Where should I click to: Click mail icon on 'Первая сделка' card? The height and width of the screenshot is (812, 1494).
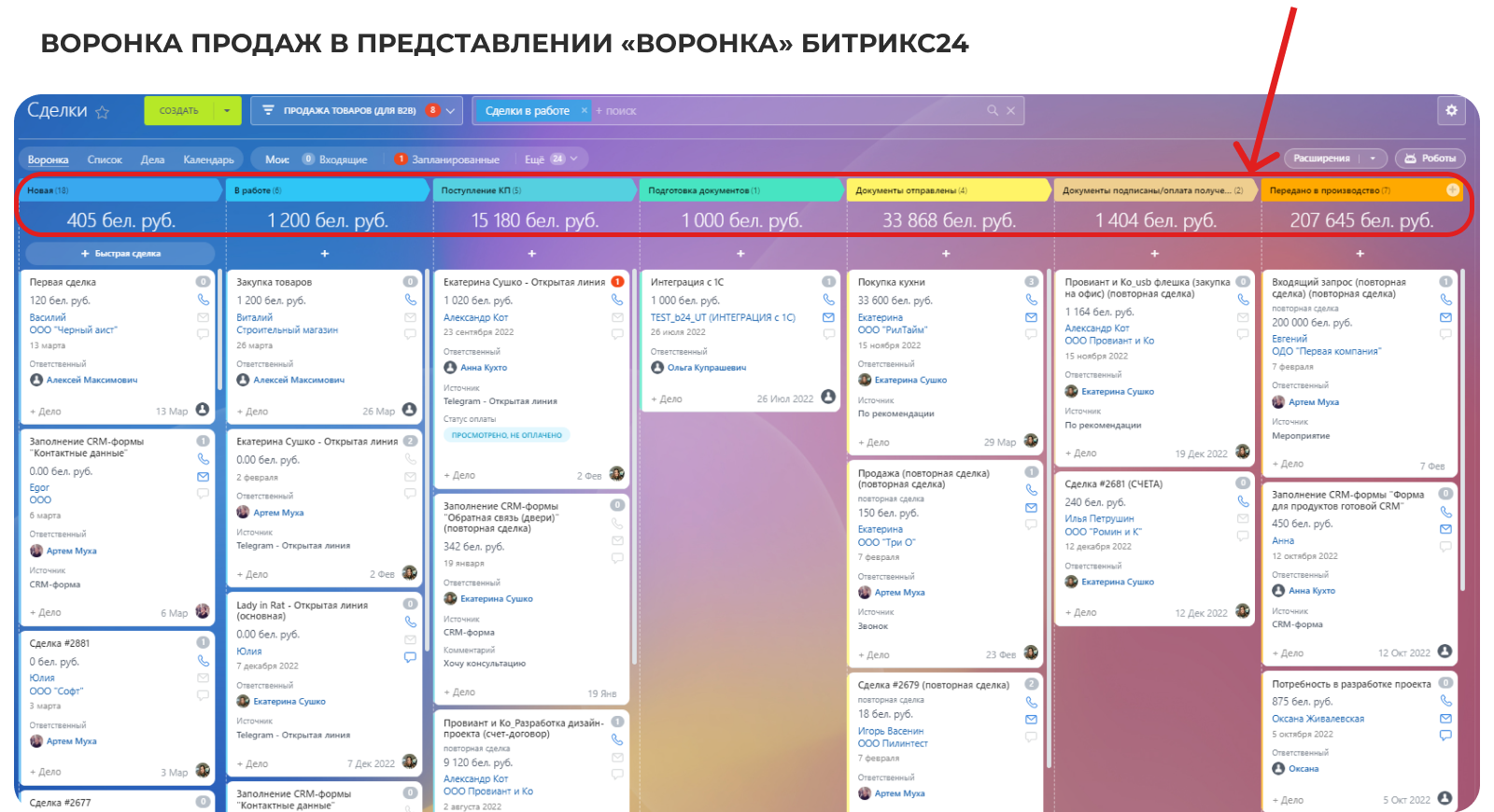point(203,317)
